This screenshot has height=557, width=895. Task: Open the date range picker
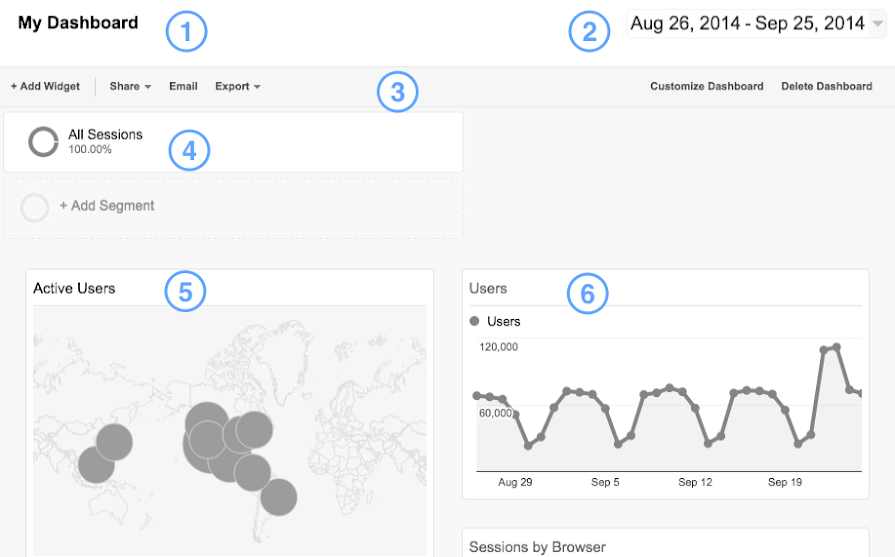point(756,25)
